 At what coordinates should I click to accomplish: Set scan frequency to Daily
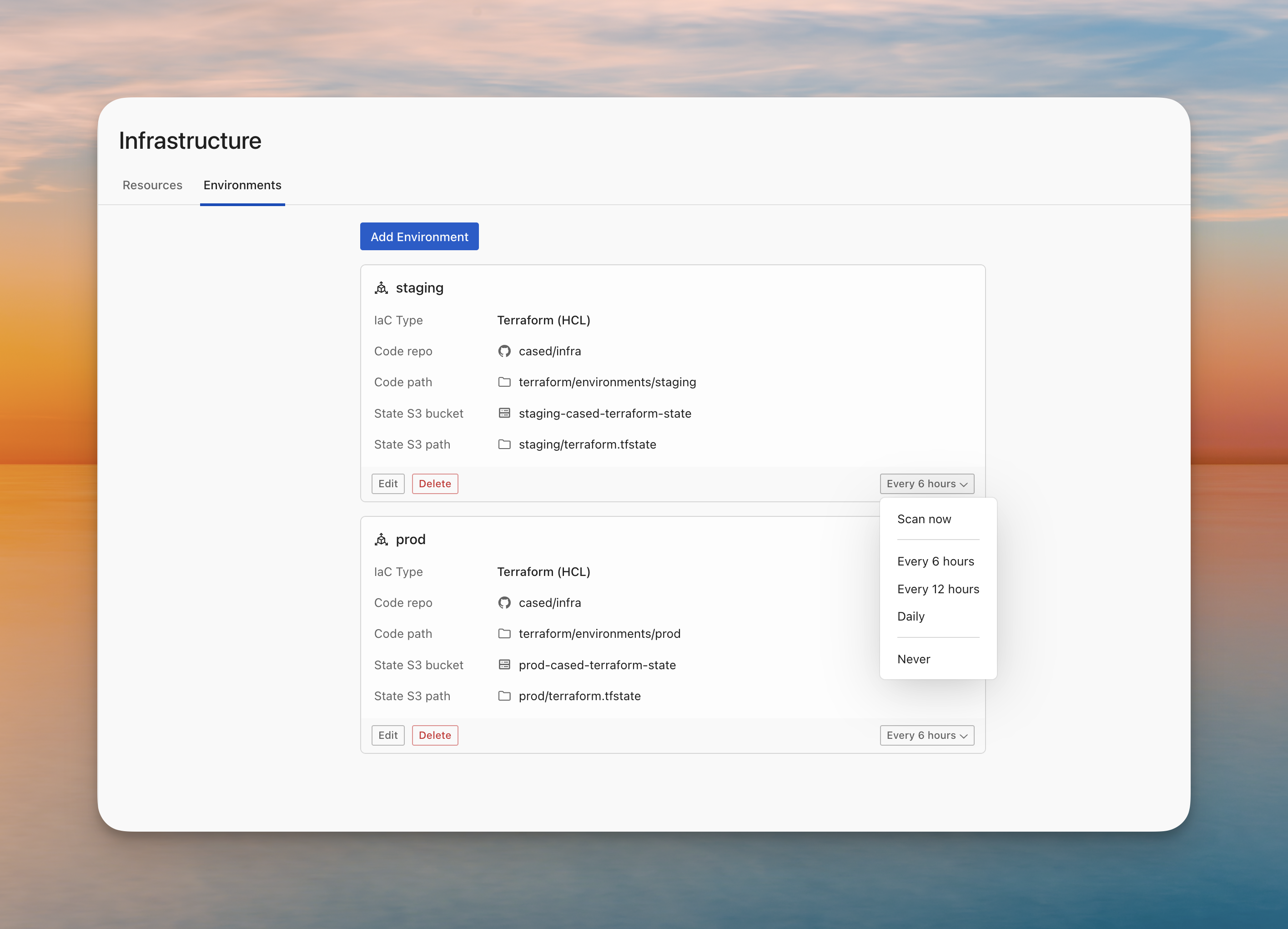tap(911, 616)
